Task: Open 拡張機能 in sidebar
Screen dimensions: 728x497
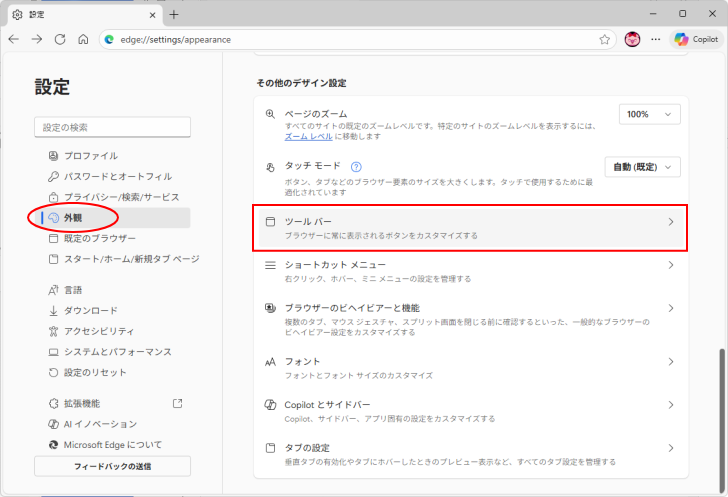Action: [x=112, y=404]
